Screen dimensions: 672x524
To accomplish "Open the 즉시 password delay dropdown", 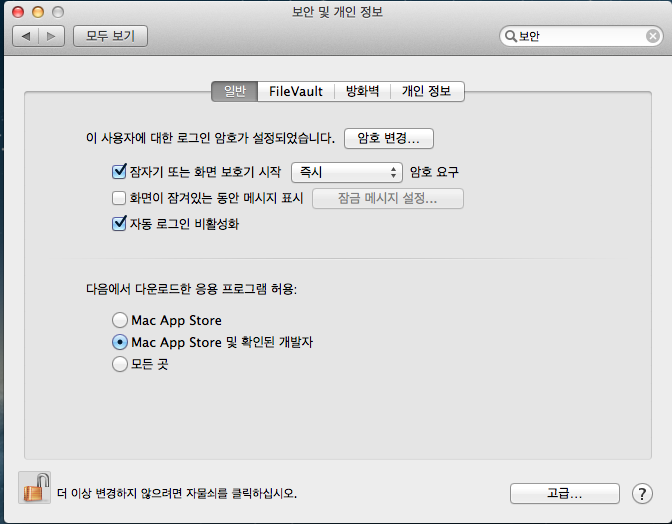I will [347, 172].
